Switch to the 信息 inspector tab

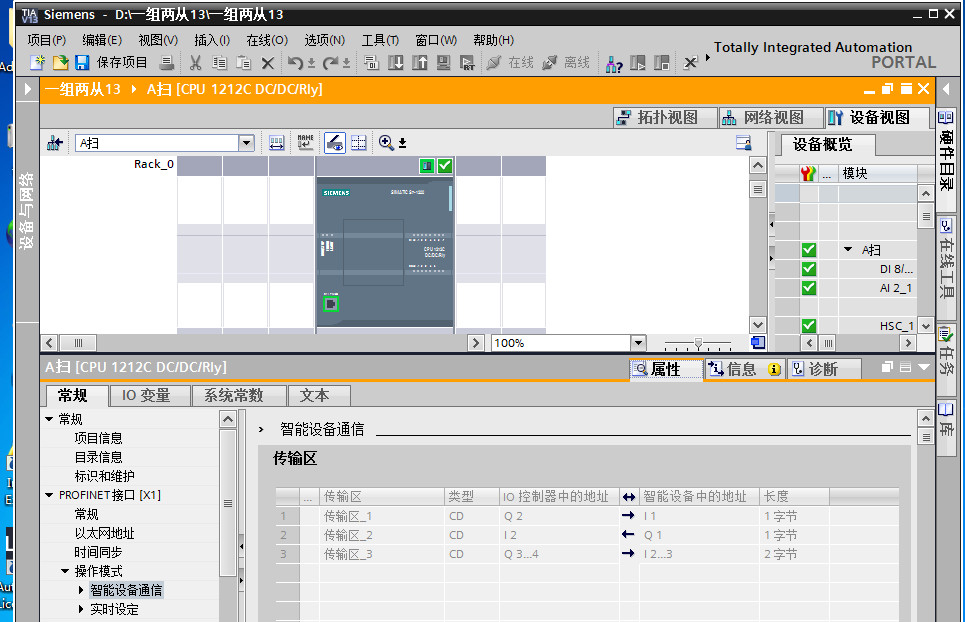[744, 369]
